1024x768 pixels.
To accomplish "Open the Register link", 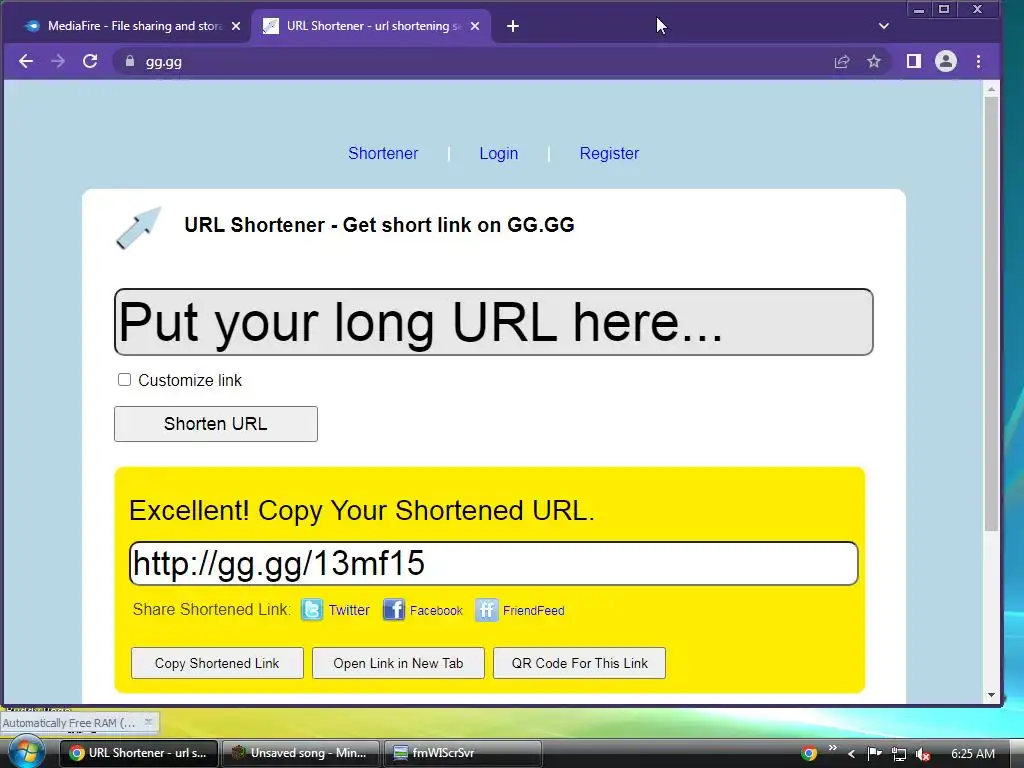I will point(609,153).
